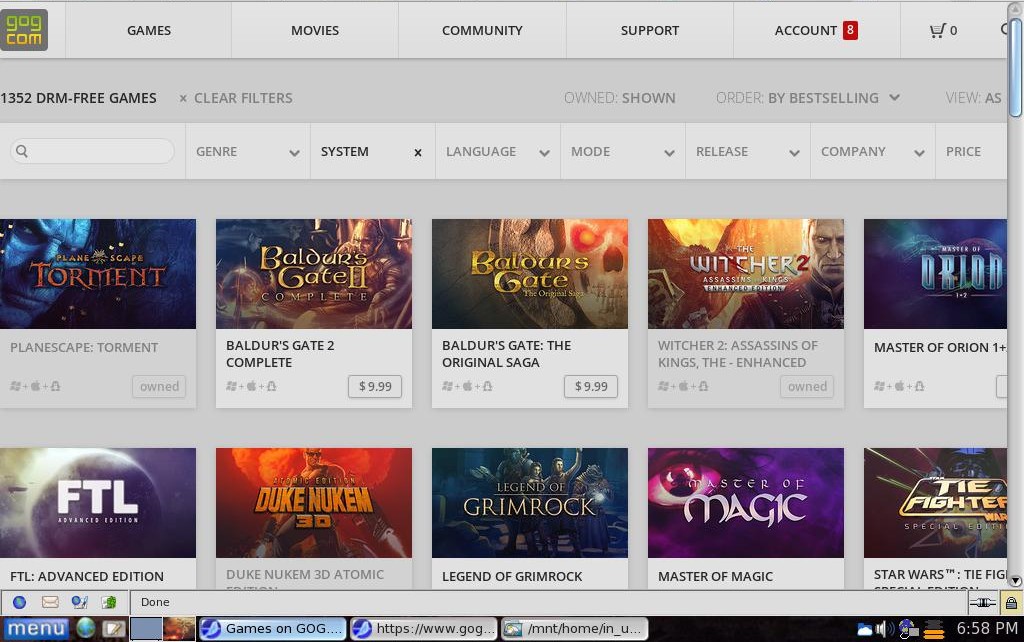
Task: Switch to 'https://www.gog...' taskbar window
Action: 424,628
